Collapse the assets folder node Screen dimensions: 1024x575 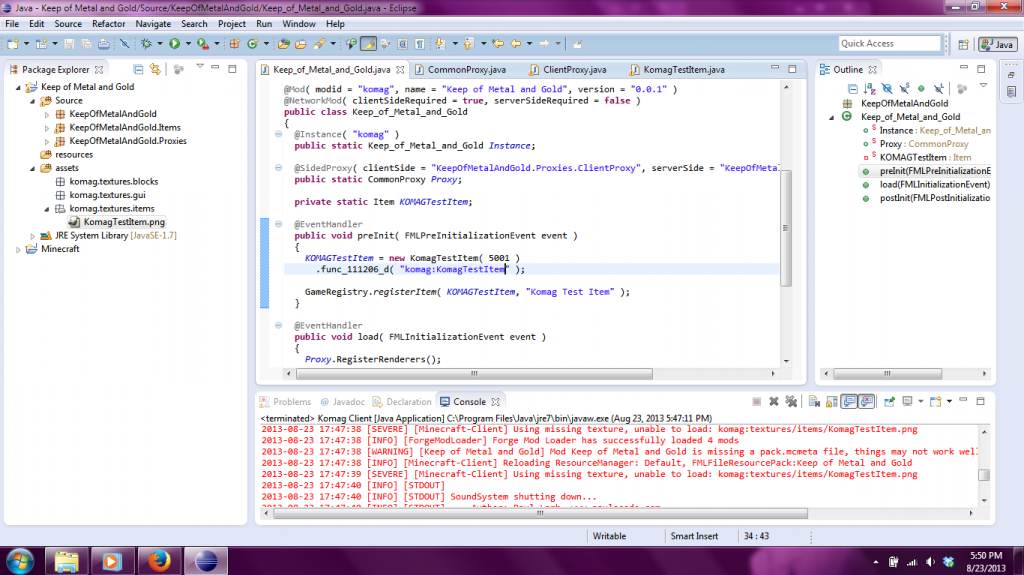[33, 169]
